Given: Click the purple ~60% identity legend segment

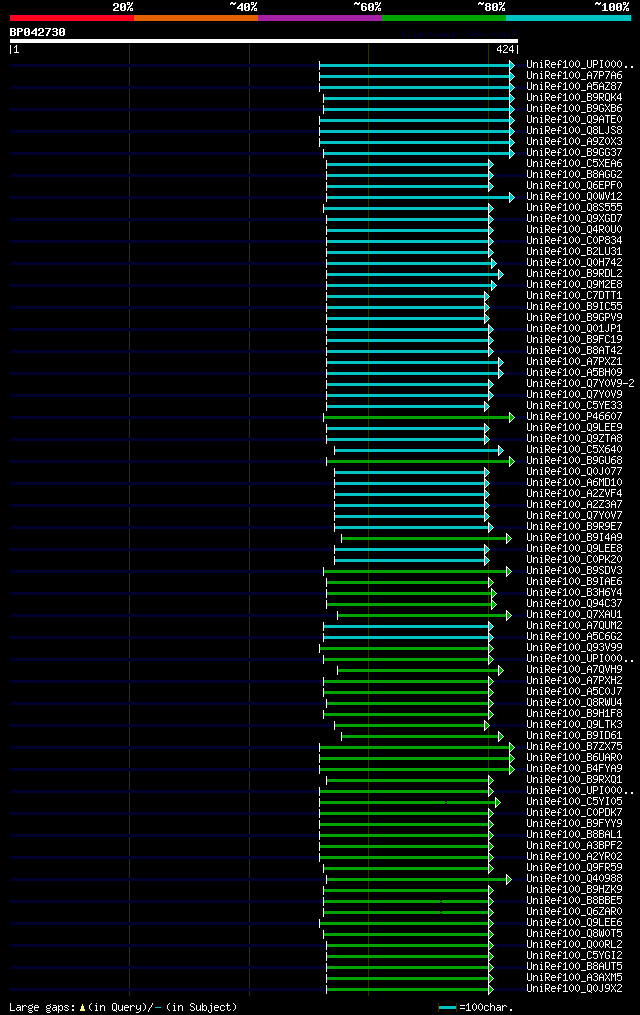Looking at the screenshot, I should (320, 18).
